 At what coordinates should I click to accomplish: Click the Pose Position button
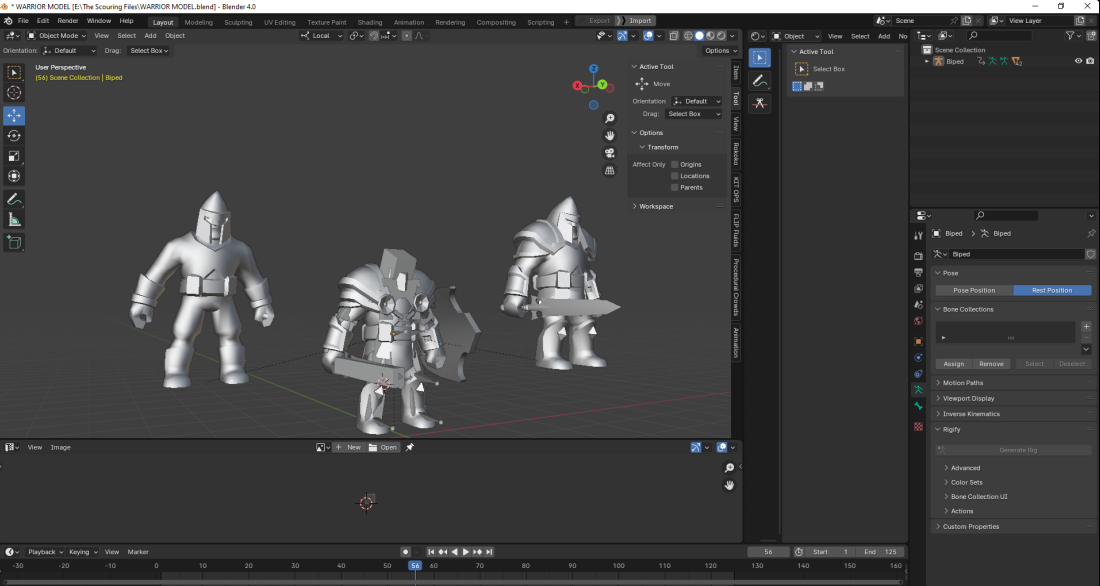tap(974, 290)
